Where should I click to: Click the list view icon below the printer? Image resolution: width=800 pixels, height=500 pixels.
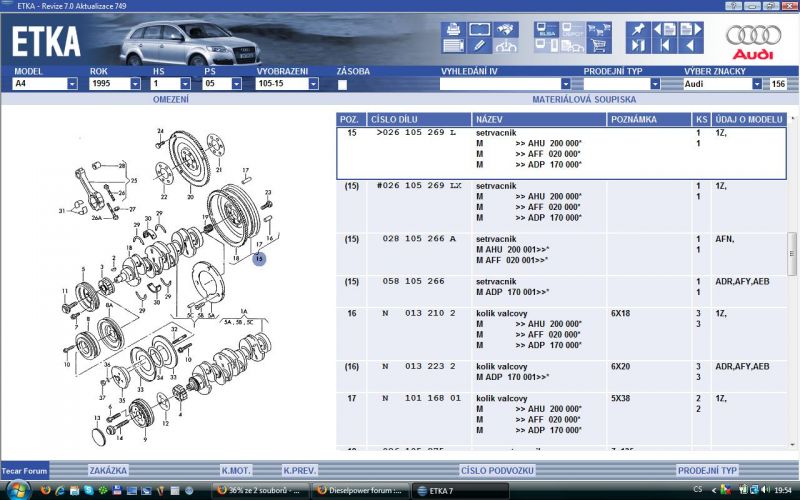pyautogui.click(x=454, y=46)
